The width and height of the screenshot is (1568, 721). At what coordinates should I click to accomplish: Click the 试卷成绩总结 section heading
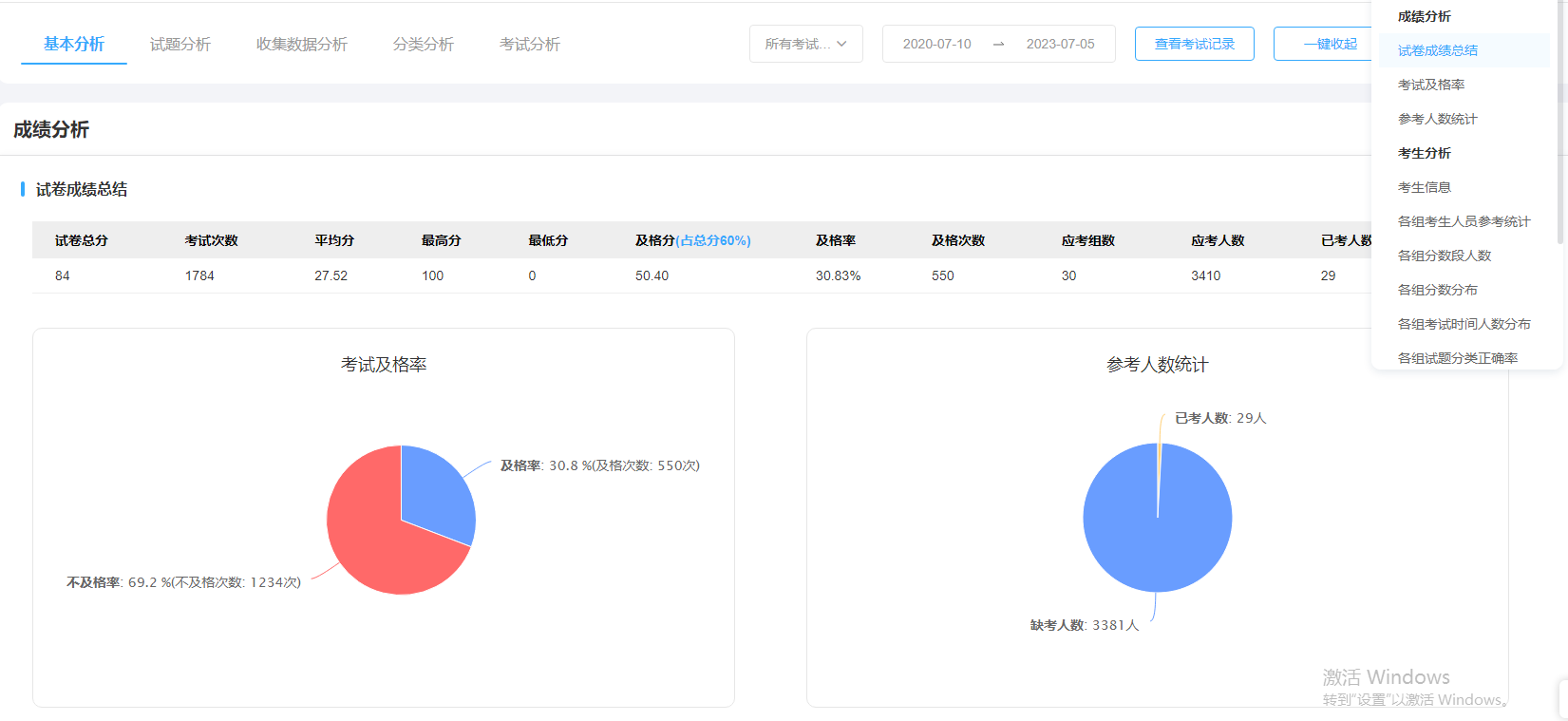click(x=82, y=189)
